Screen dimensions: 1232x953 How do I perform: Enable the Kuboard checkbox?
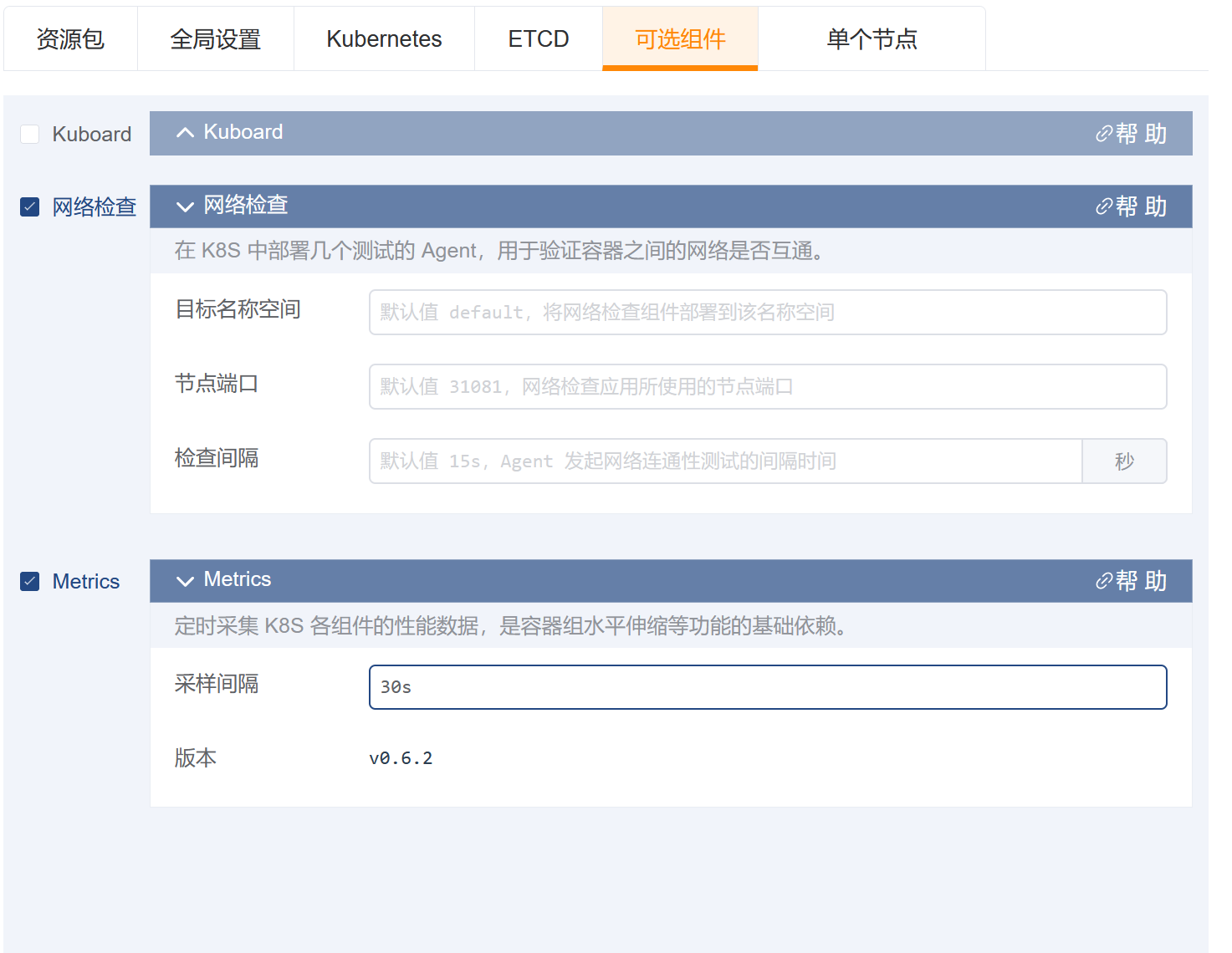(30, 134)
